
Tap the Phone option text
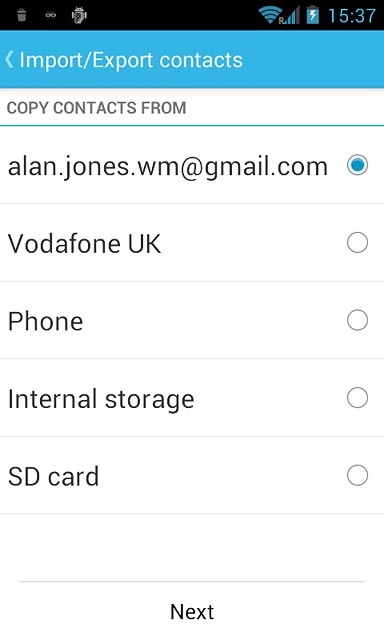click(46, 321)
